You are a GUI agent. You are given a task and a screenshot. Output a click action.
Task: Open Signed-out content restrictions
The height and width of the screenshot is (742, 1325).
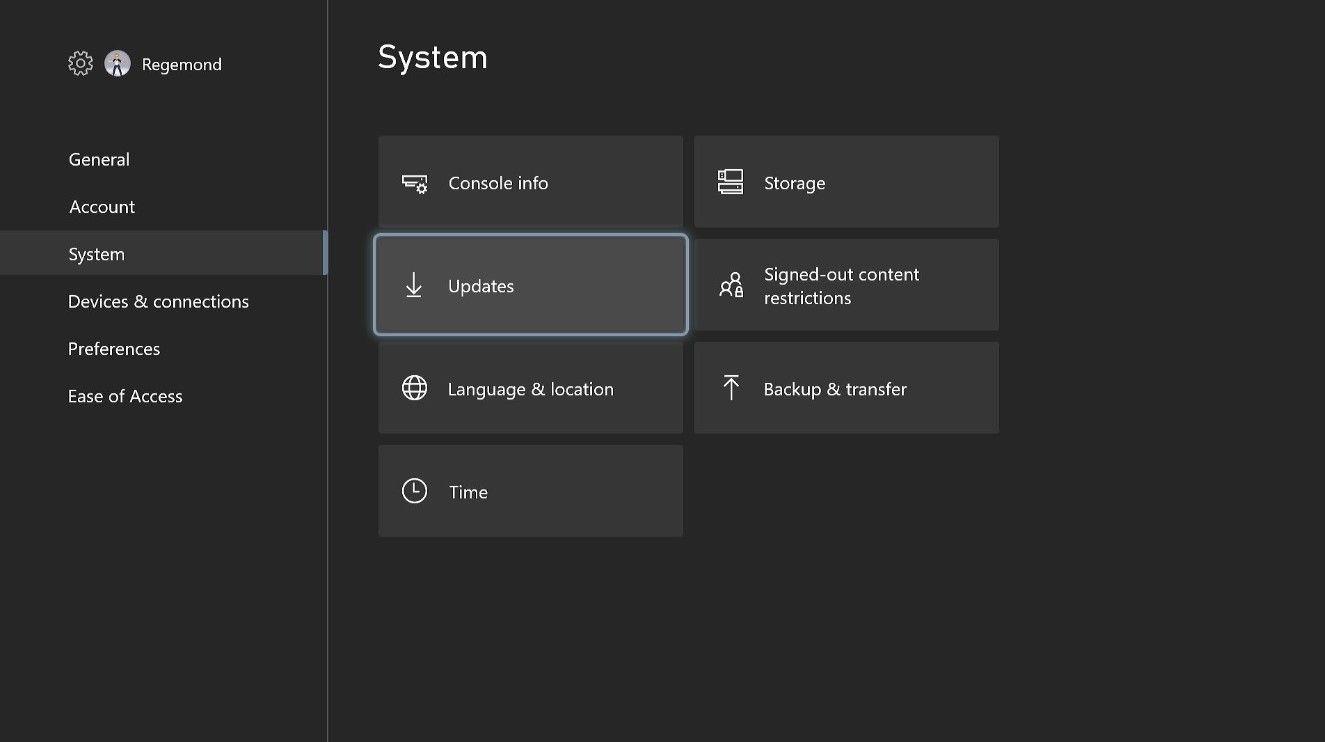pos(846,284)
